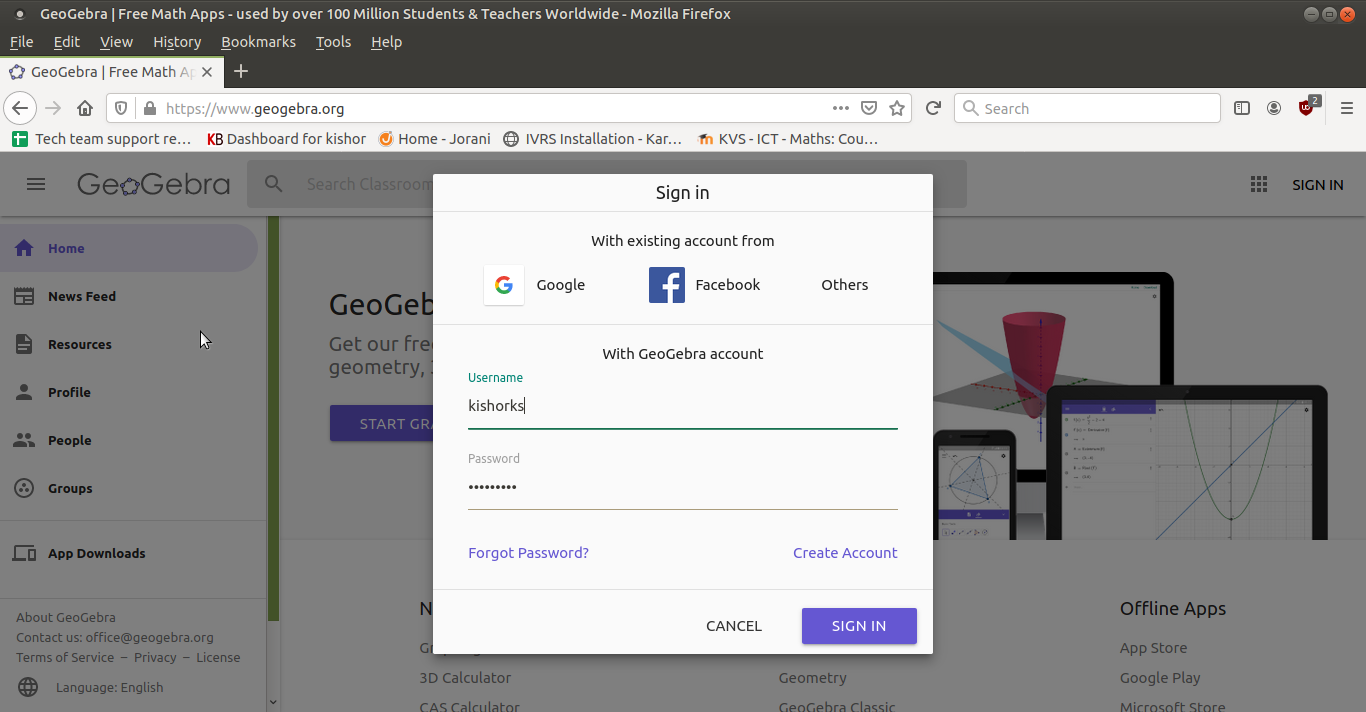Open the File menu
This screenshot has height=712, width=1366.
pyautogui.click(x=21, y=42)
